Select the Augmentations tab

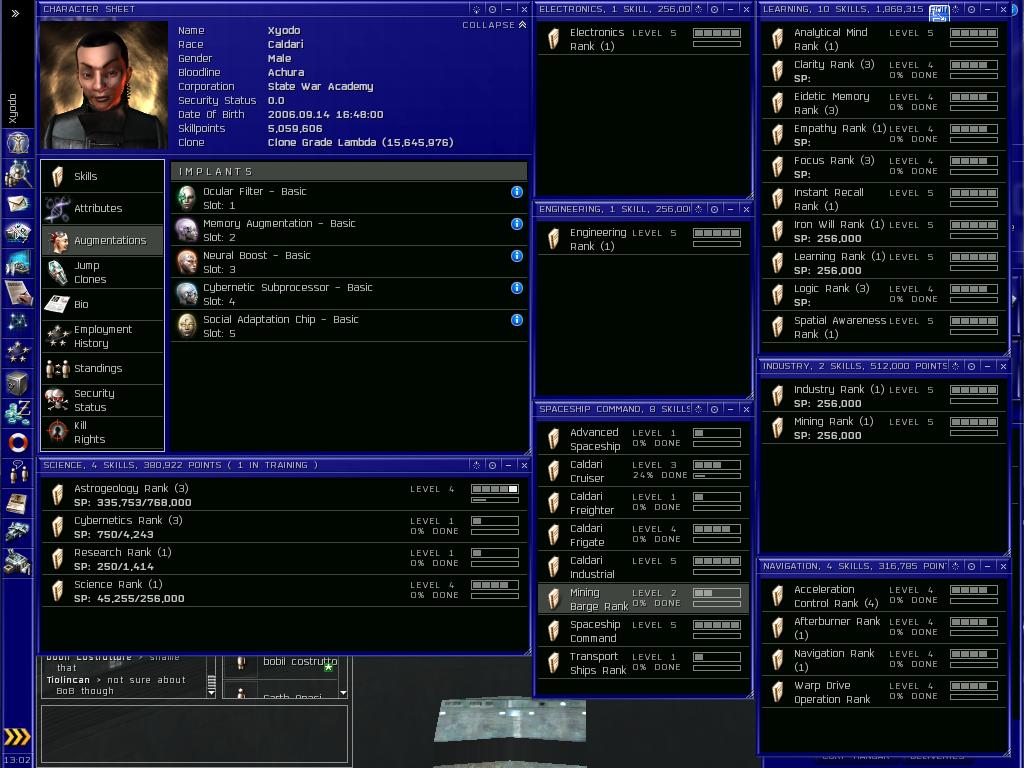(103, 240)
